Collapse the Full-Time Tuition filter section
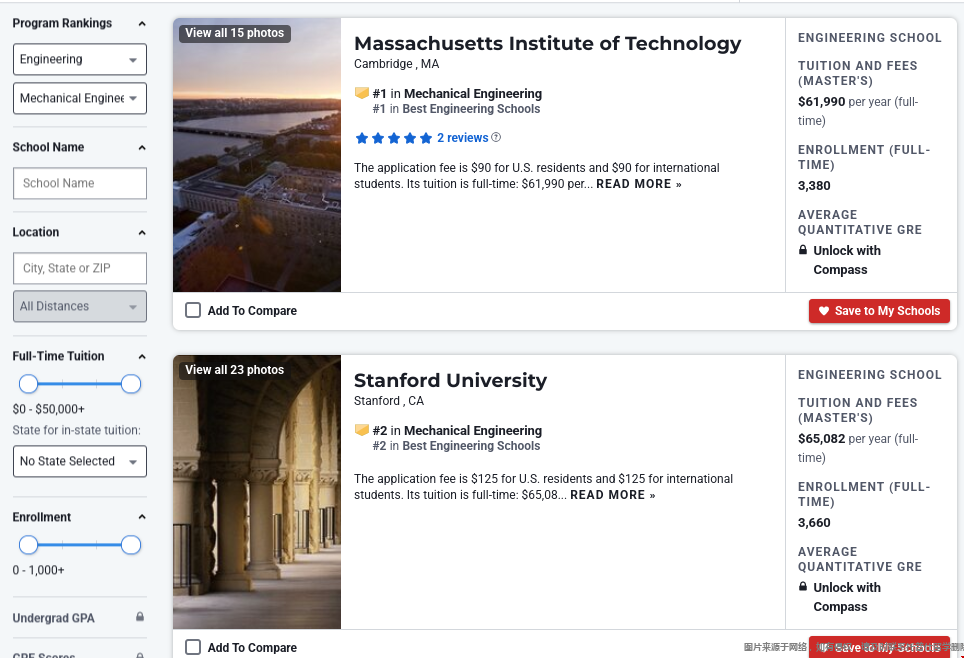Image resolution: width=964 pixels, height=658 pixels. (141, 356)
